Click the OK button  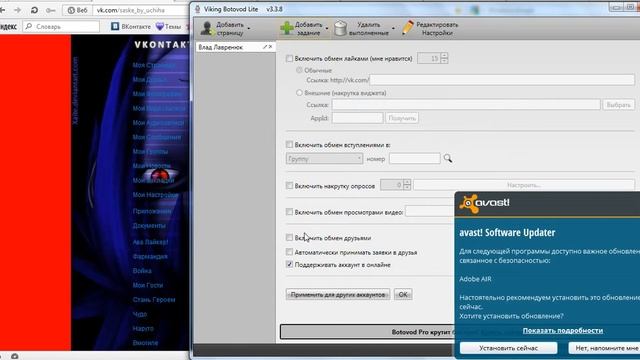coord(403,294)
